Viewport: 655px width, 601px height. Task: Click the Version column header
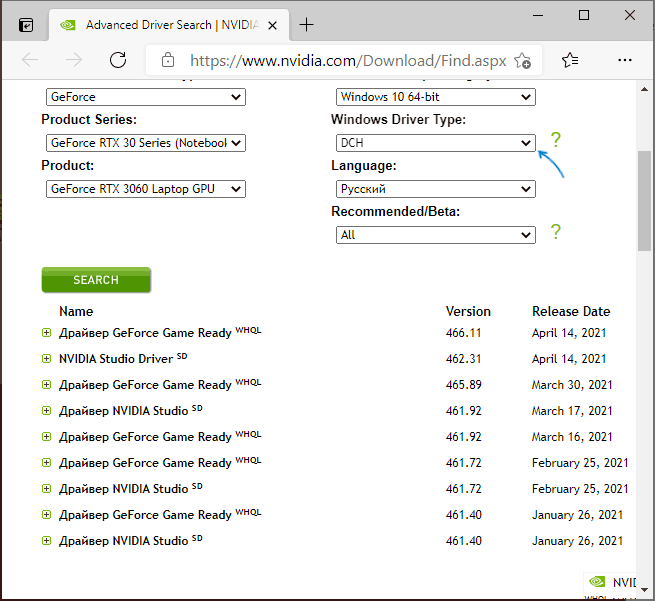tap(468, 311)
